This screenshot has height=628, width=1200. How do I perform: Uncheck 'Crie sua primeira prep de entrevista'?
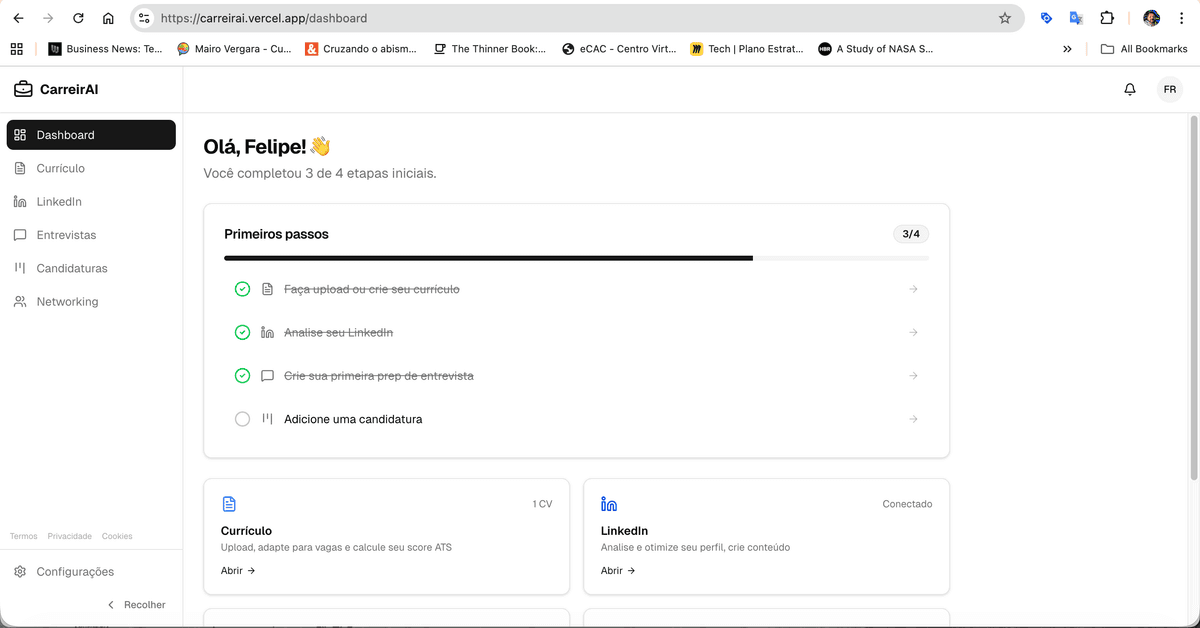click(242, 375)
